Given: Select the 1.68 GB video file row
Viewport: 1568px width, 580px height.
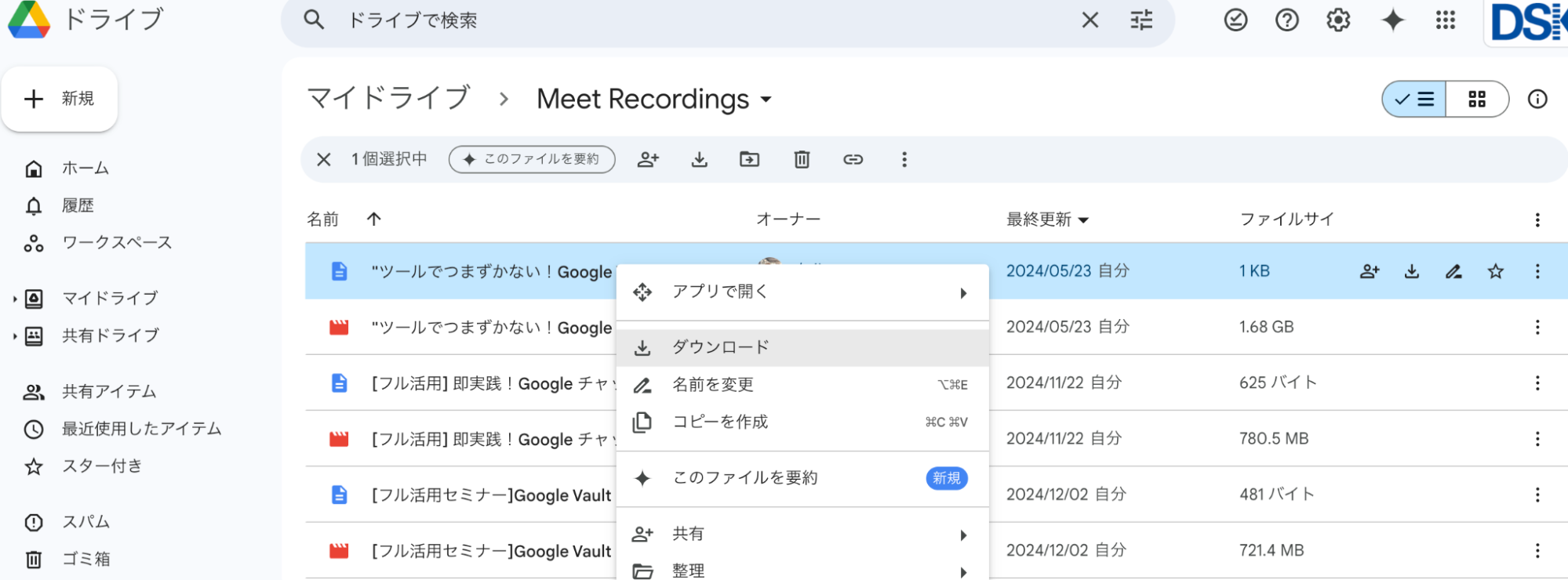Looking at the screenshot, I should point(937,327).
